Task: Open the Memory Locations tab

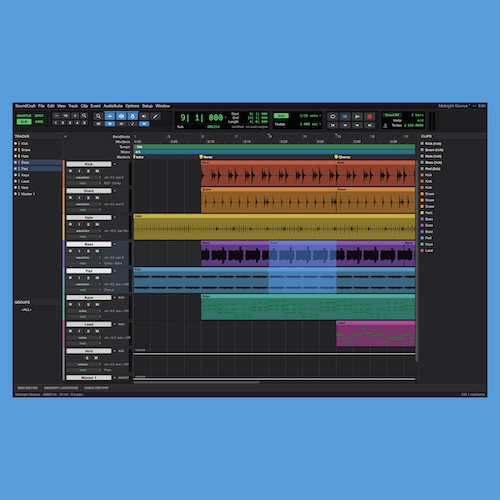Action: pyautogui.click(x=61, y=388)
